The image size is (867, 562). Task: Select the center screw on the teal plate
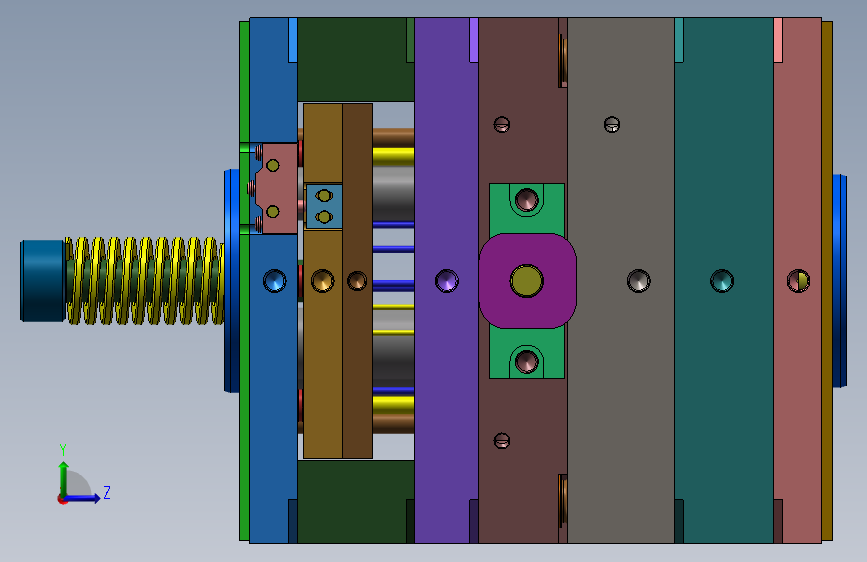[x=722, y=281]
